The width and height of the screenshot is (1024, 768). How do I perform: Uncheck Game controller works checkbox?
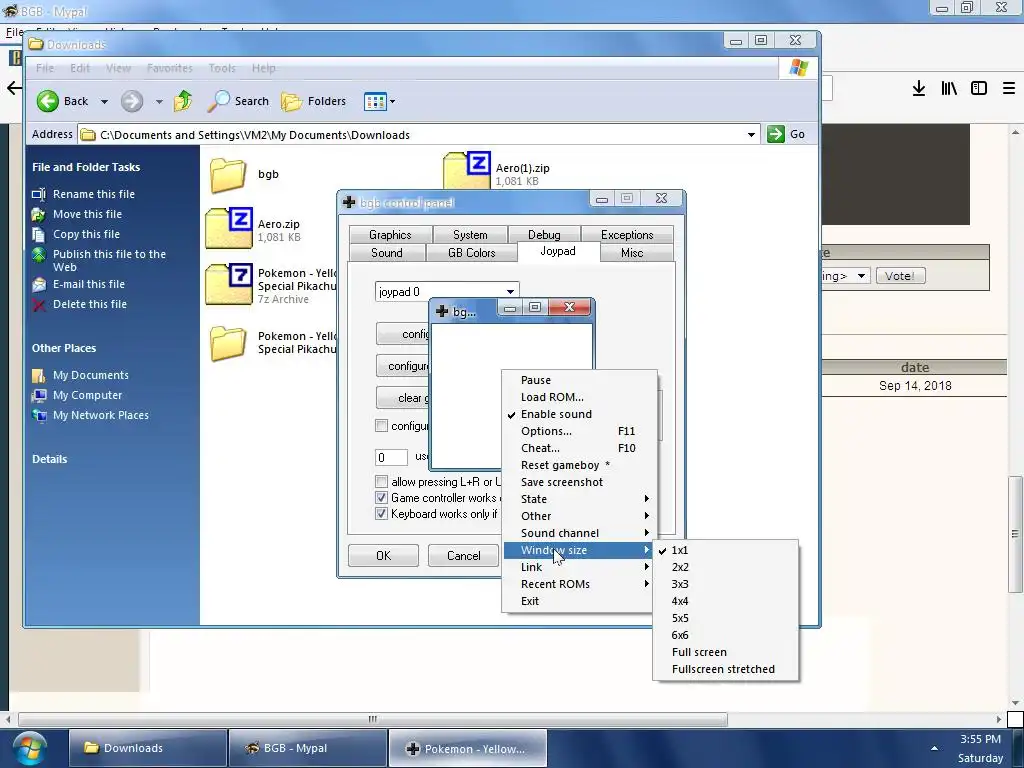(381, 498)
